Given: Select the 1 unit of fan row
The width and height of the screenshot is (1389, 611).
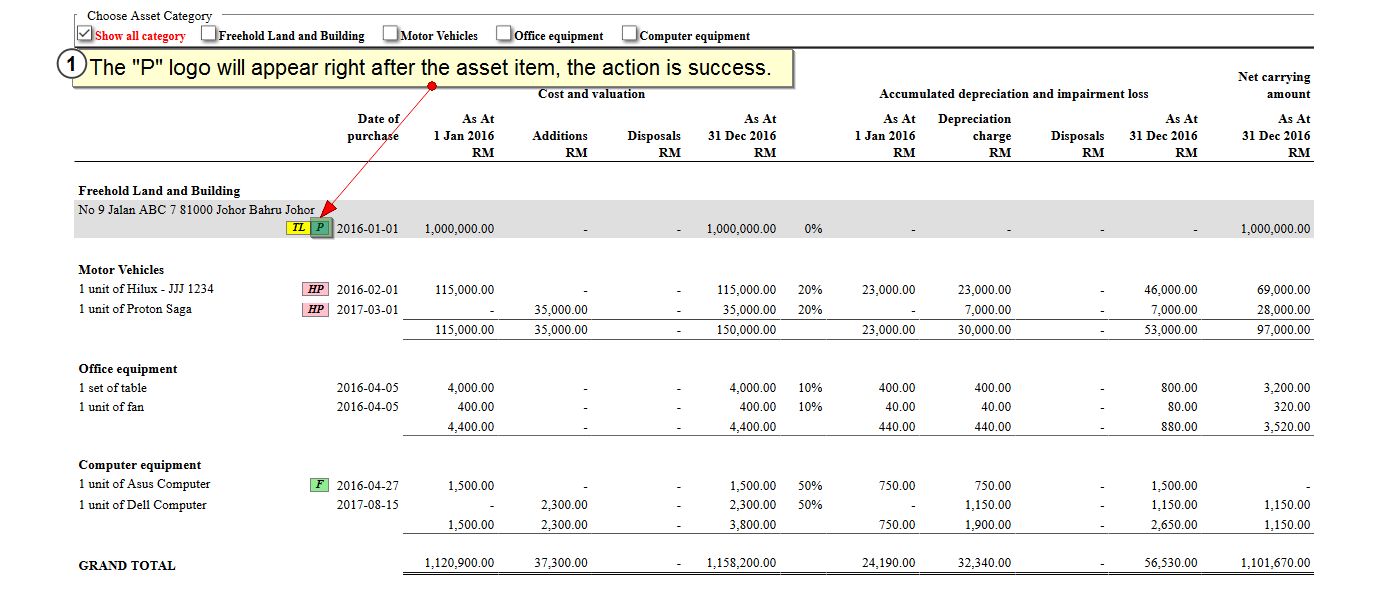Looking at the screenshot, I should (111, 407).
